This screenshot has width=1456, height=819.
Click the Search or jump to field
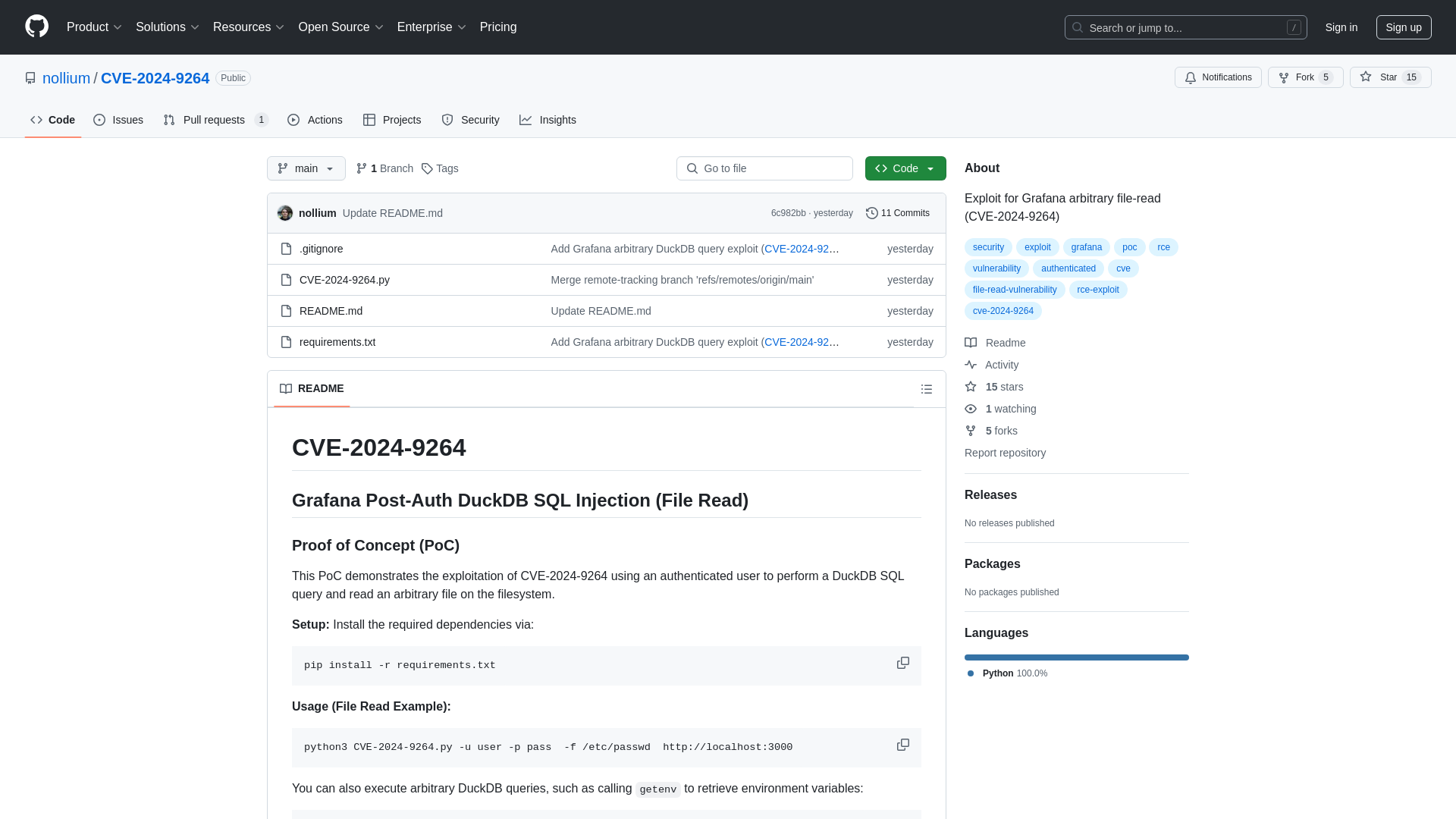tap(1185, 27)
